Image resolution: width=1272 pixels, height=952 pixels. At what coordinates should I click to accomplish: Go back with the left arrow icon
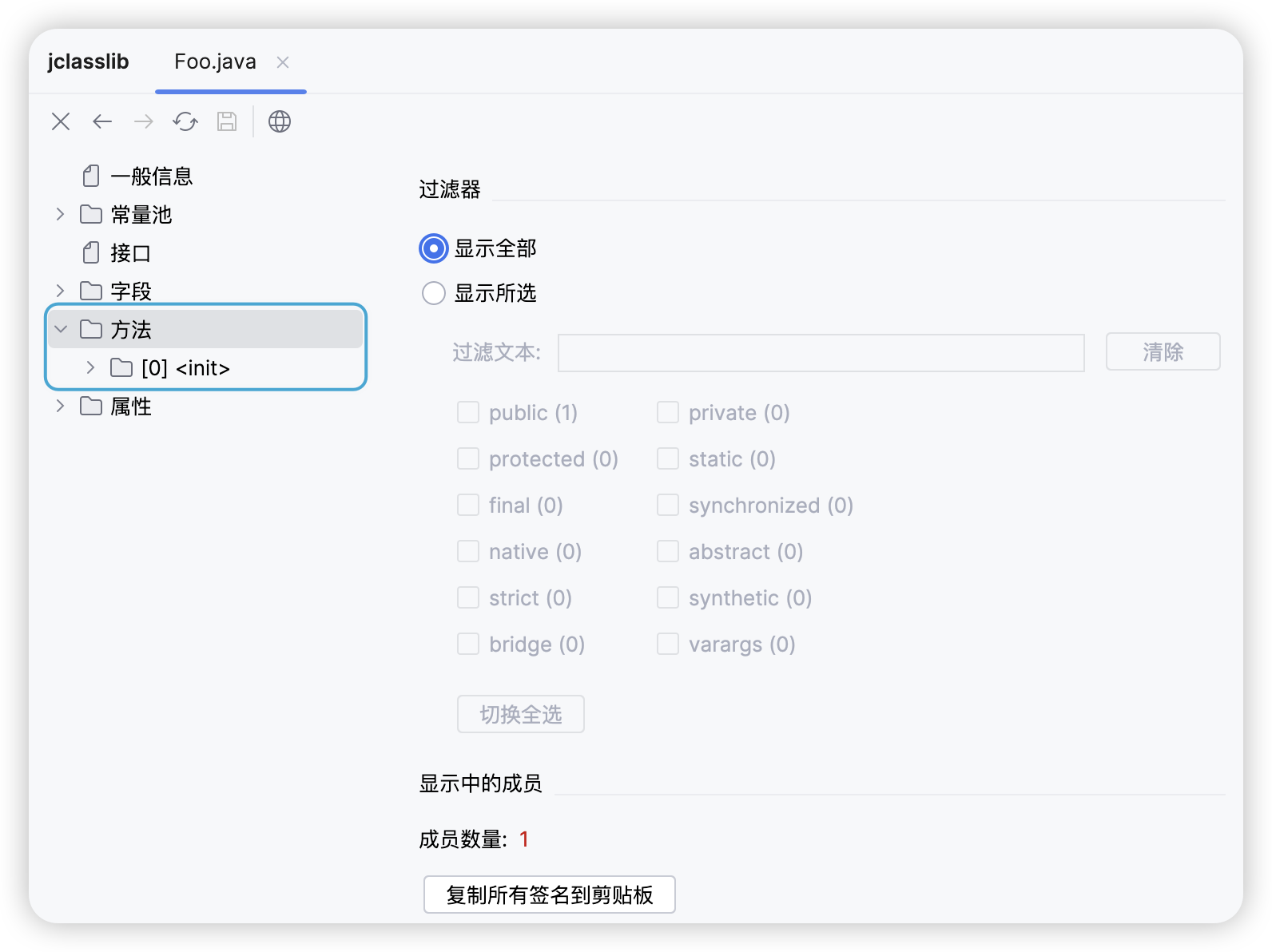pos(102,121)
